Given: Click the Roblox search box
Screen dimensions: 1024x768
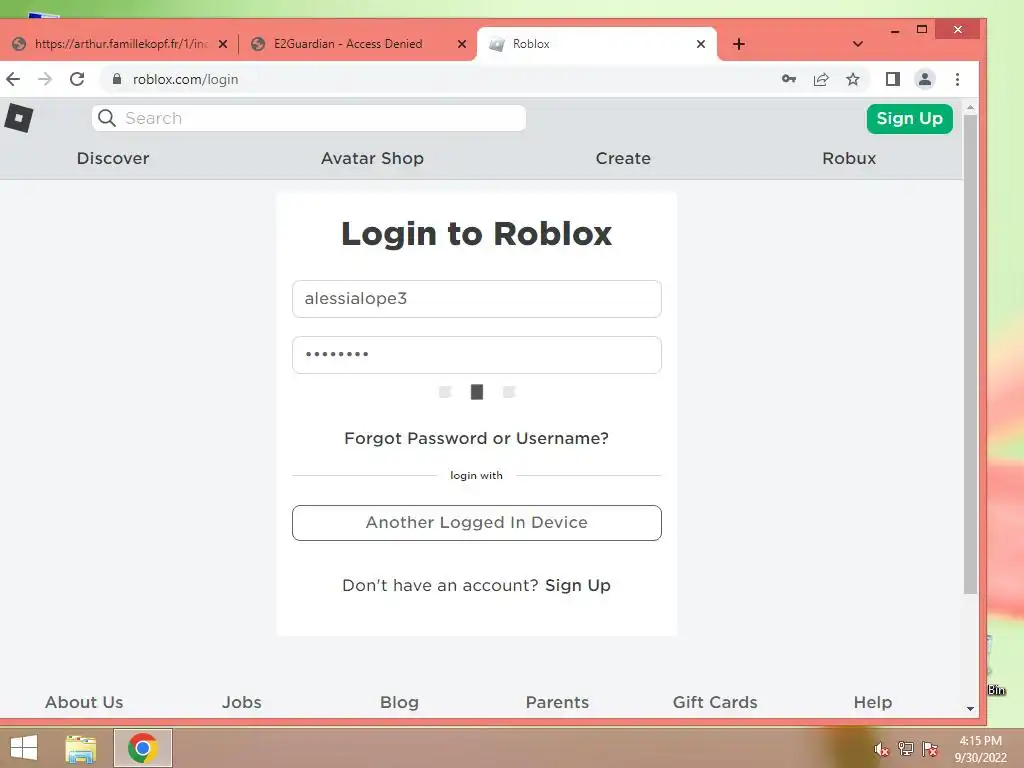Looking at the screenshot, I should (x=309, y=118).
